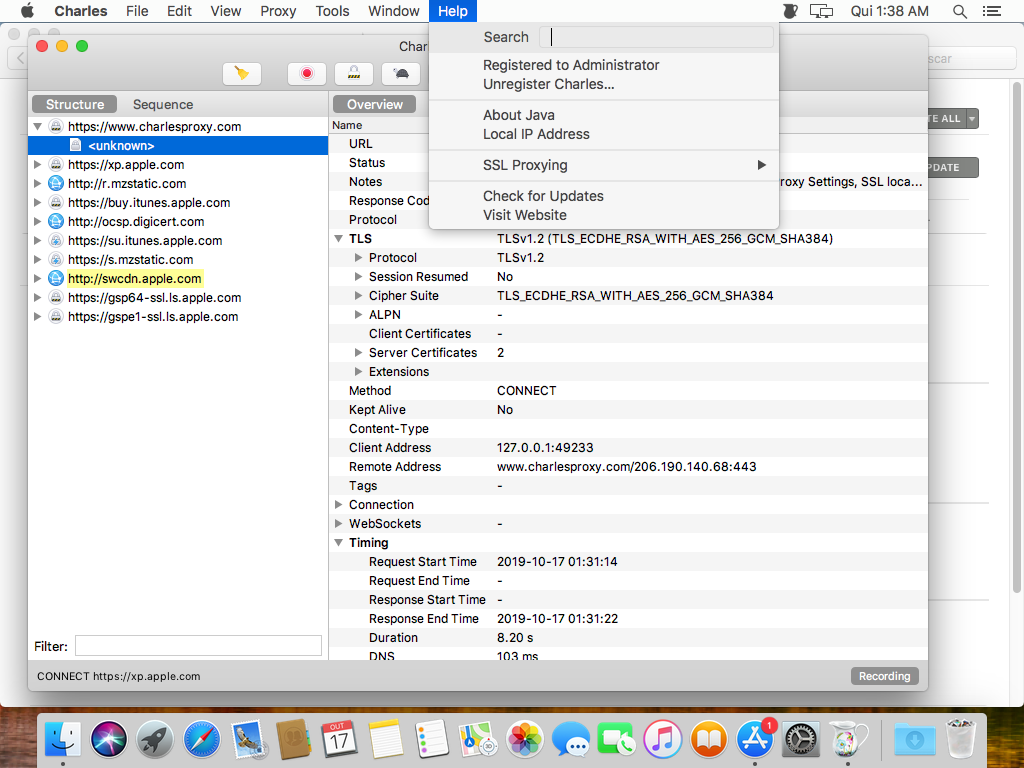Switch to the Sequence tab
Screen dimensions: 1024x768
(163, 104)
